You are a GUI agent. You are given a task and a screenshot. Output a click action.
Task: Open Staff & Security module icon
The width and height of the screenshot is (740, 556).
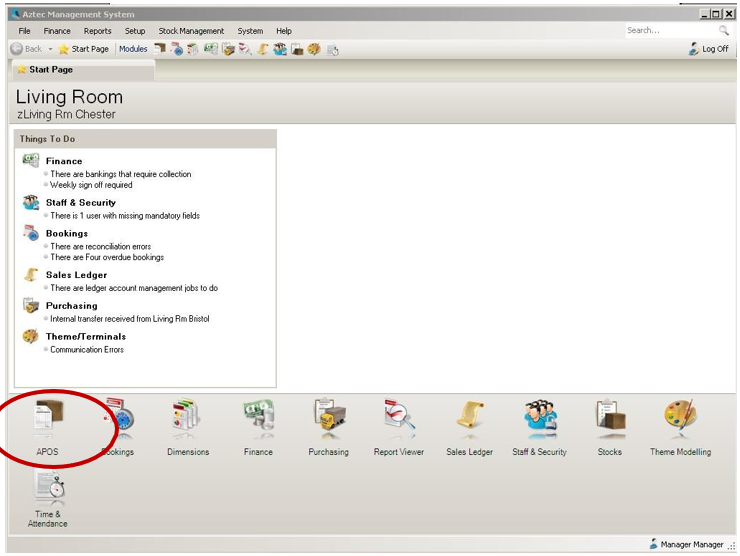539,421
